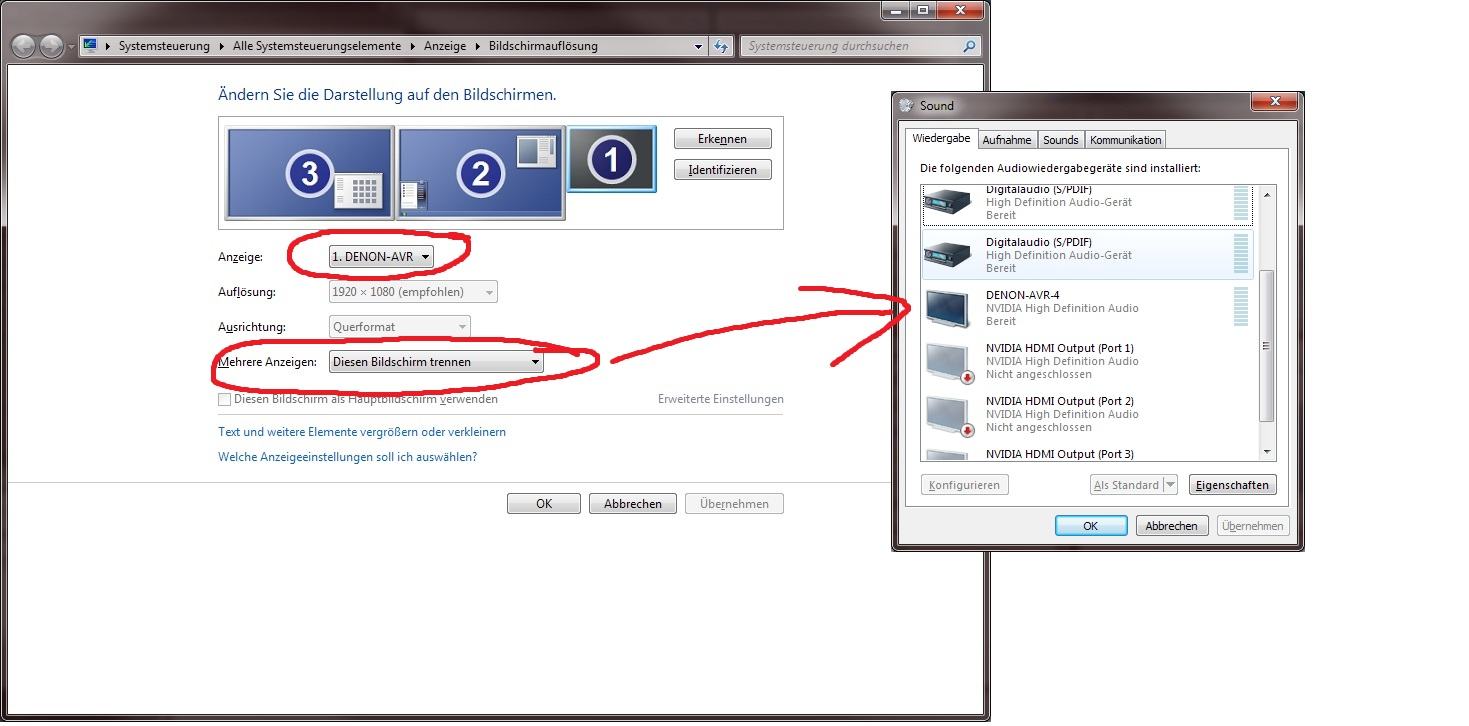The width and height of the screenshot is (1469, 726).
Task: Click Übernehmen in the Sound dialog
Action: coord(1252,525)
